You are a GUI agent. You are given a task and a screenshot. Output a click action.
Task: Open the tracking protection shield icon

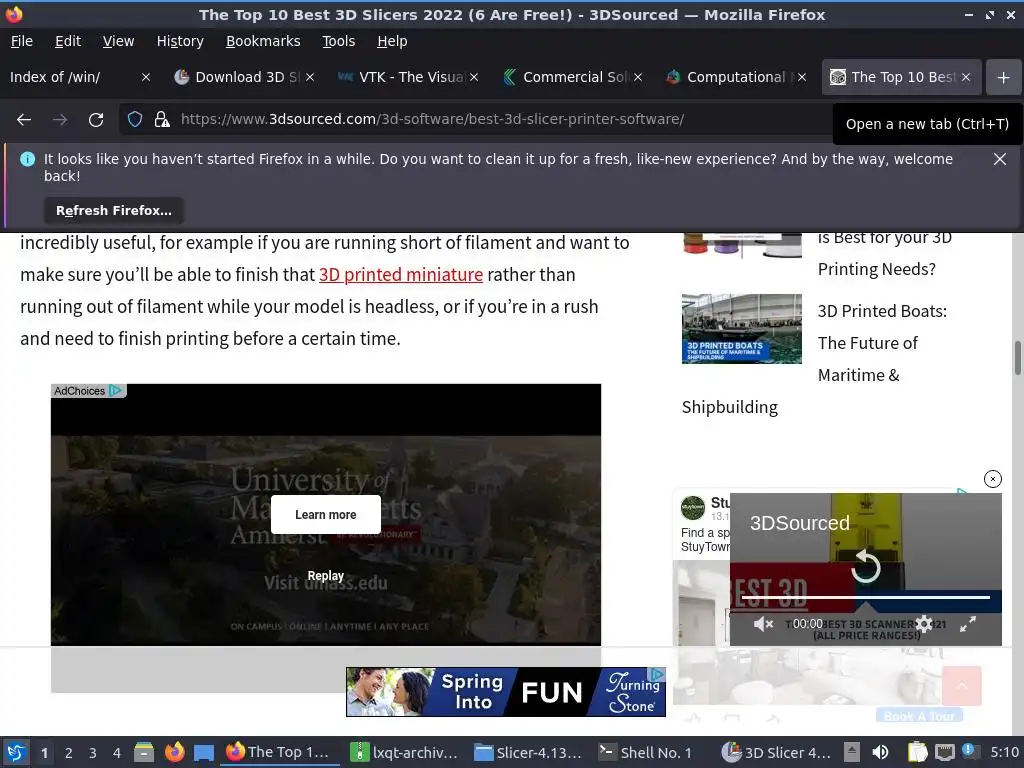click(135, 120)
